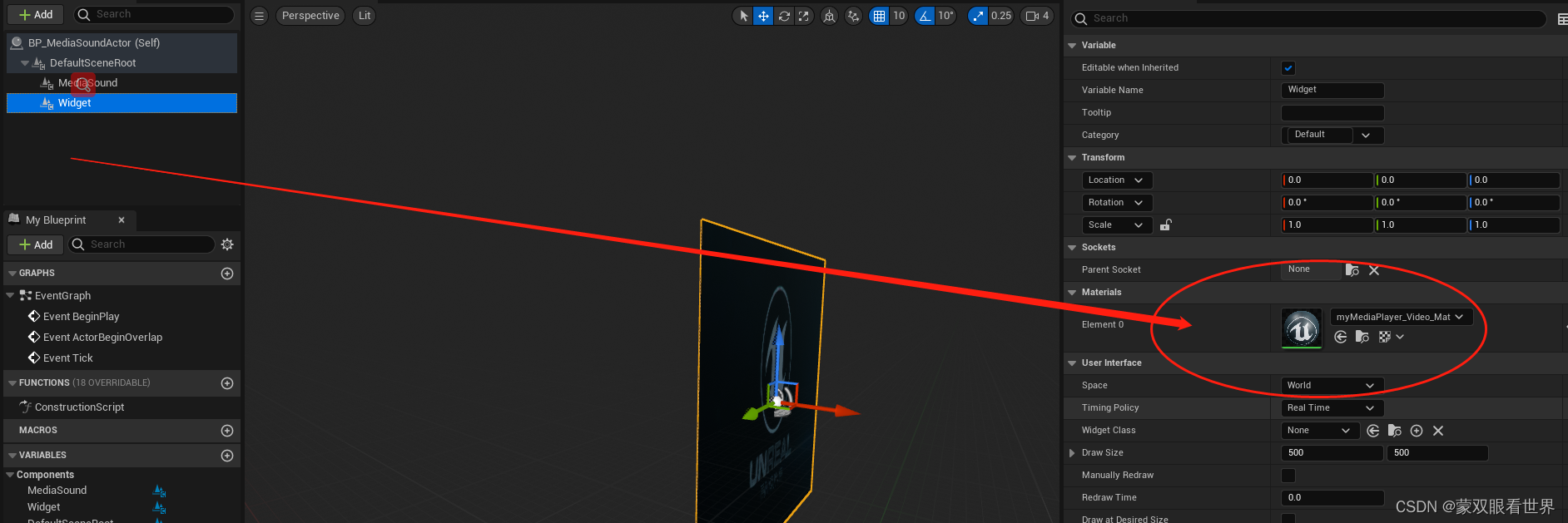The height and width of the screenshot is (523, 1568).
Task: Focus the My Blueprint search field
Action: (x=141, y=244)
